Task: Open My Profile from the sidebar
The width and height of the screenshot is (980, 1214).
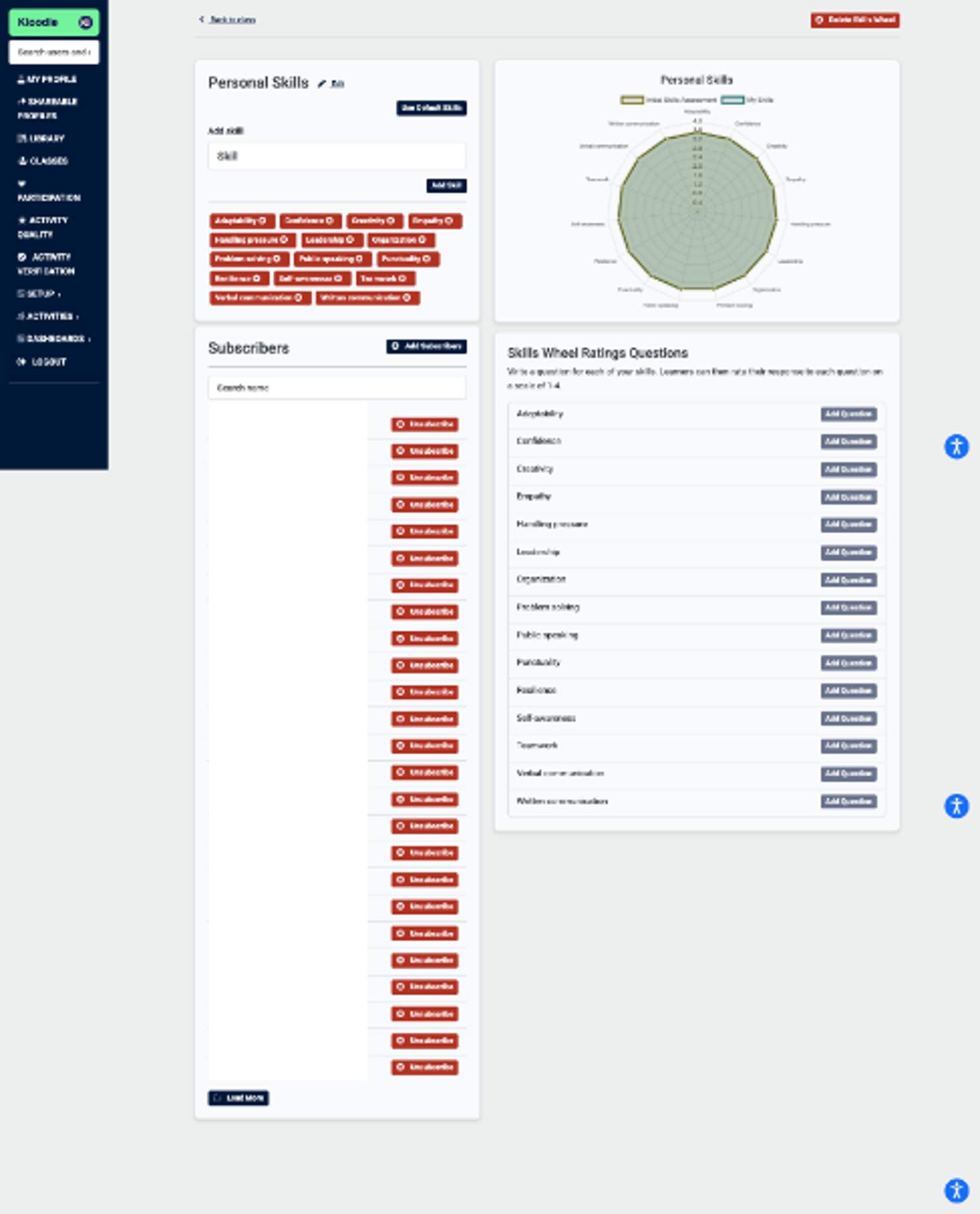Action: click(x=48, y=80)
